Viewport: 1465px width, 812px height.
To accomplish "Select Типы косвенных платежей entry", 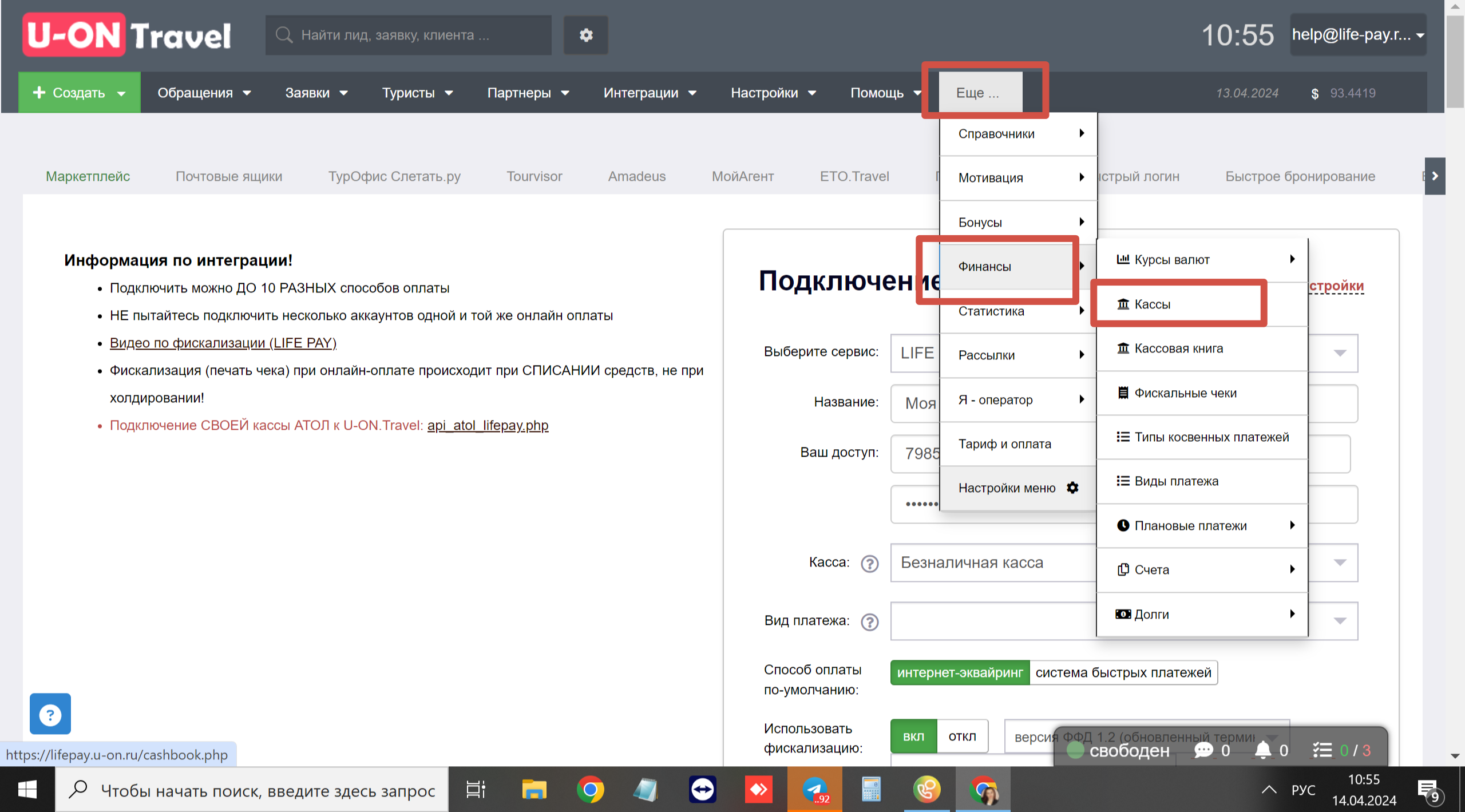I will (1202, 437).
